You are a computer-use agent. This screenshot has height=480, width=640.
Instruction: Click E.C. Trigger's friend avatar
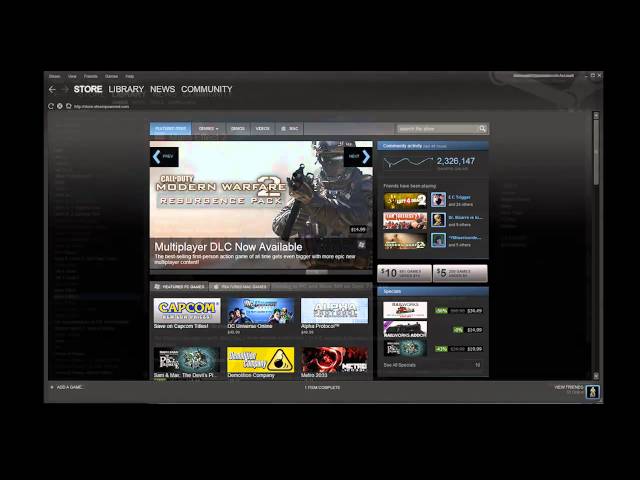pos(438,200)
